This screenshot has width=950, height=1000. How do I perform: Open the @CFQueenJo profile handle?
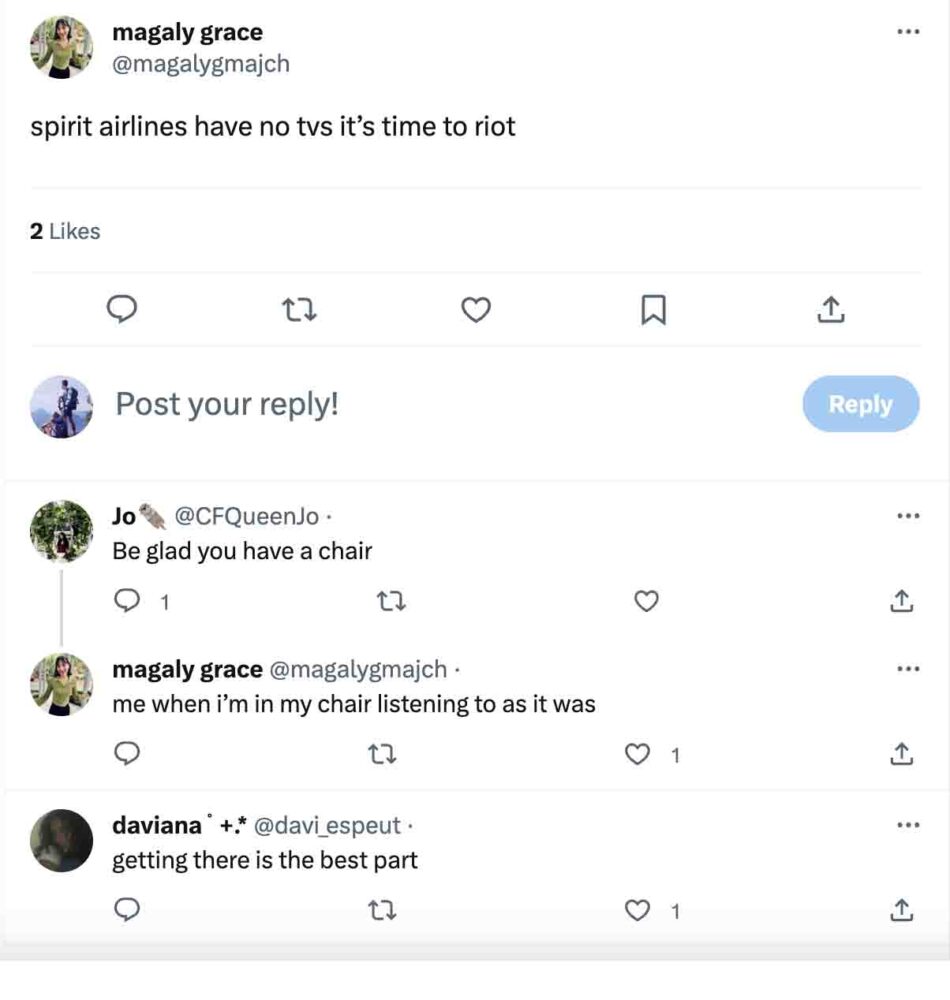click(x=247, y=516)
